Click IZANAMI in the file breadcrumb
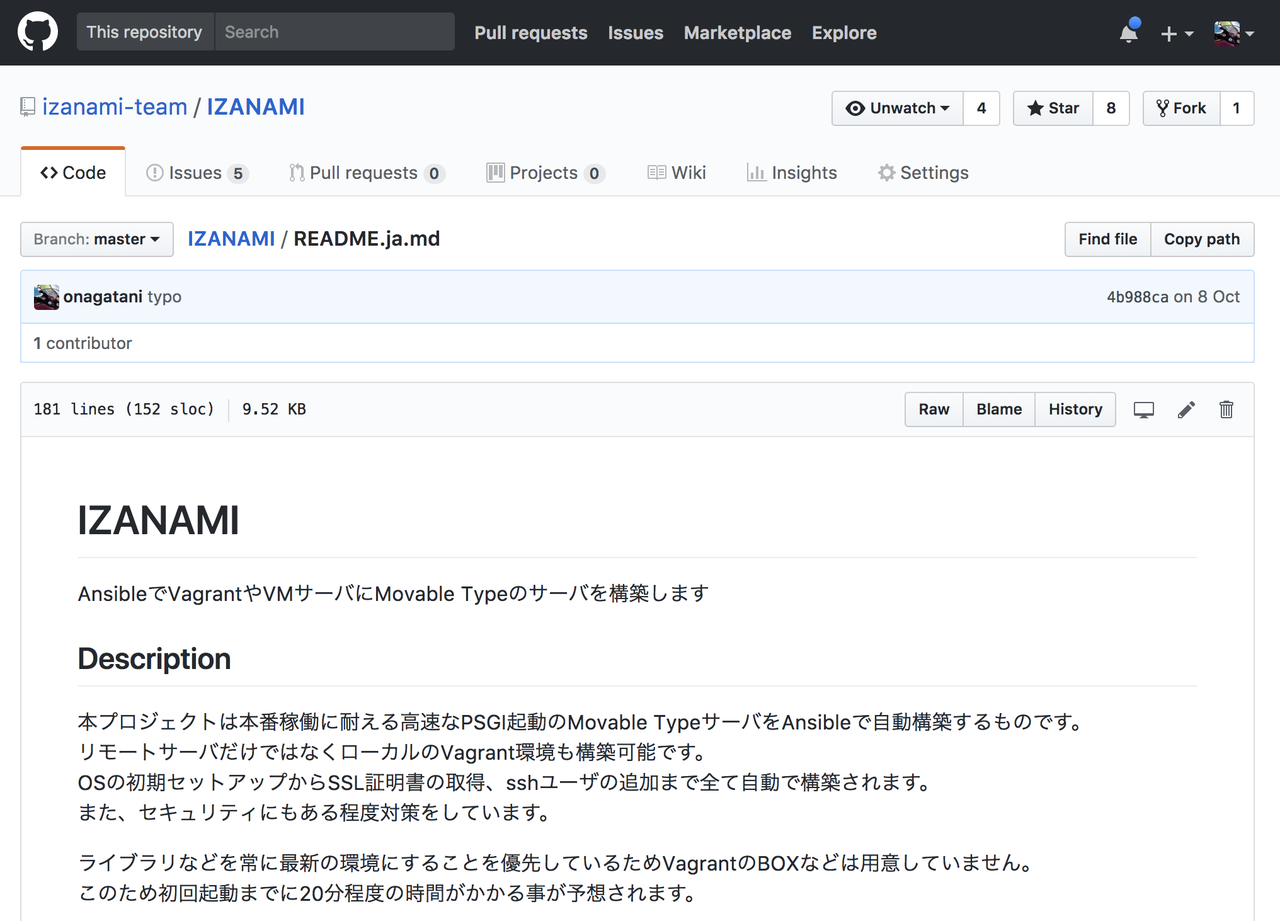Image resolution: width=1280 pixels, height=921 pixels. click(231, 239)
